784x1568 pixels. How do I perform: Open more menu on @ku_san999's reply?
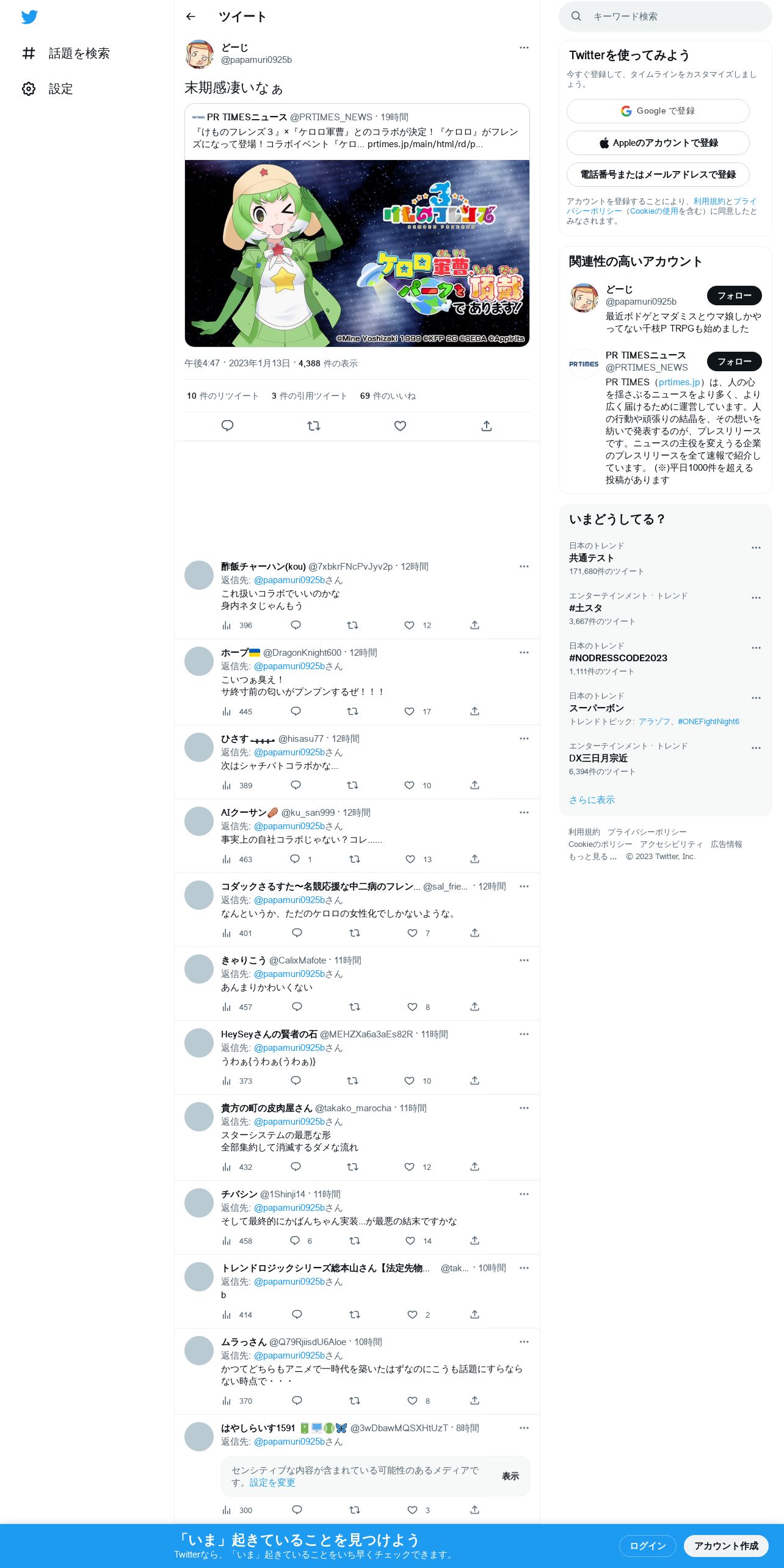524,812
